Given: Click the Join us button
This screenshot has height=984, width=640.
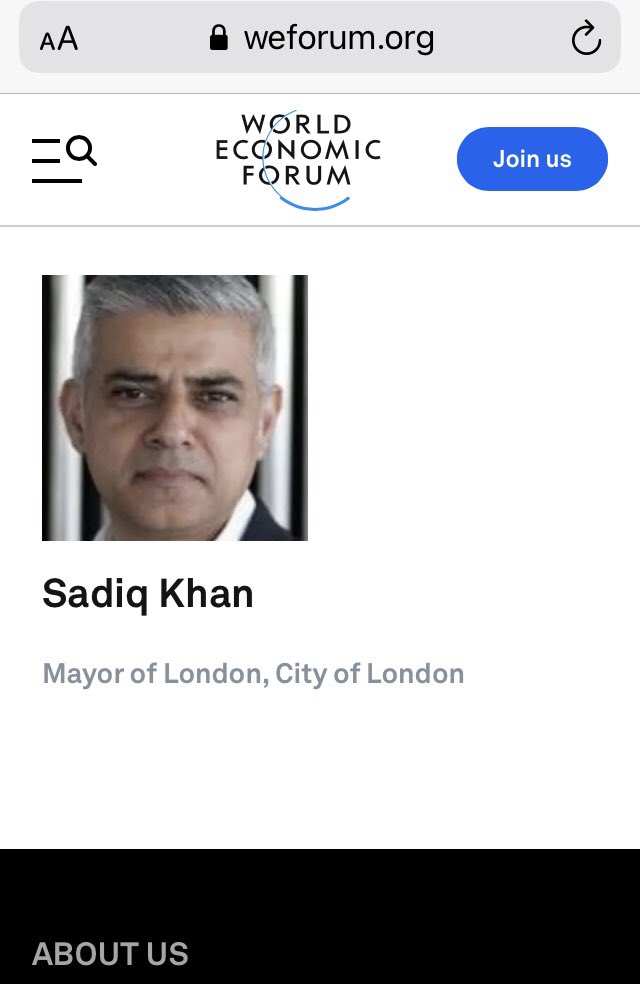Looking at the screenshot, I should coord(532,159).
